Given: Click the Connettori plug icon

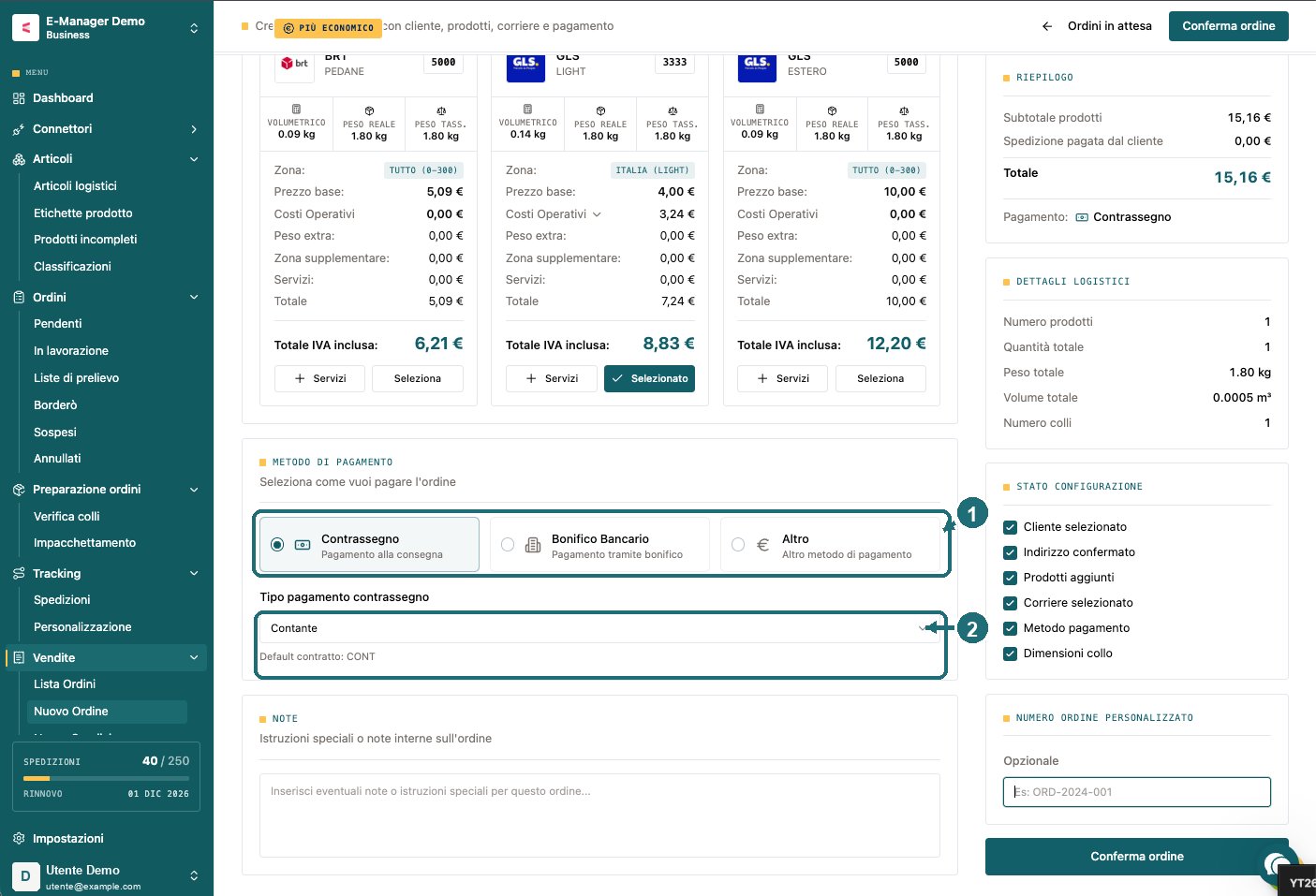Looking at the screenshot, I should [x=19, y=129].
